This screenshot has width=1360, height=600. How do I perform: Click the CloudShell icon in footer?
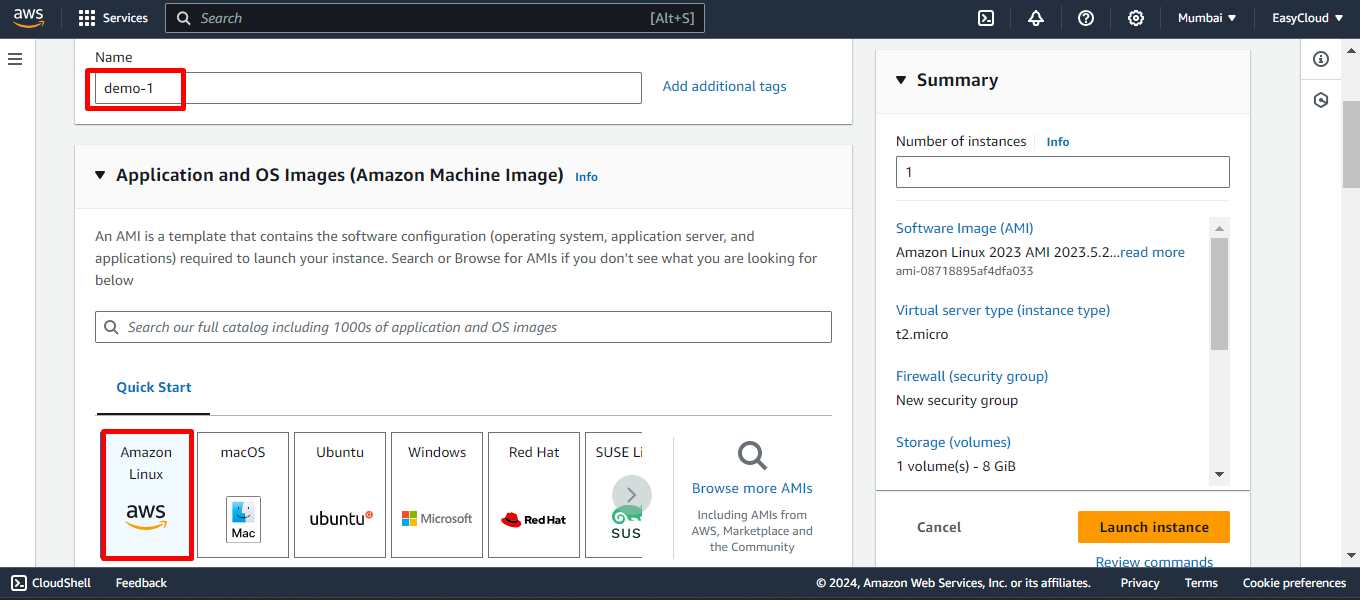click(19, 583)
